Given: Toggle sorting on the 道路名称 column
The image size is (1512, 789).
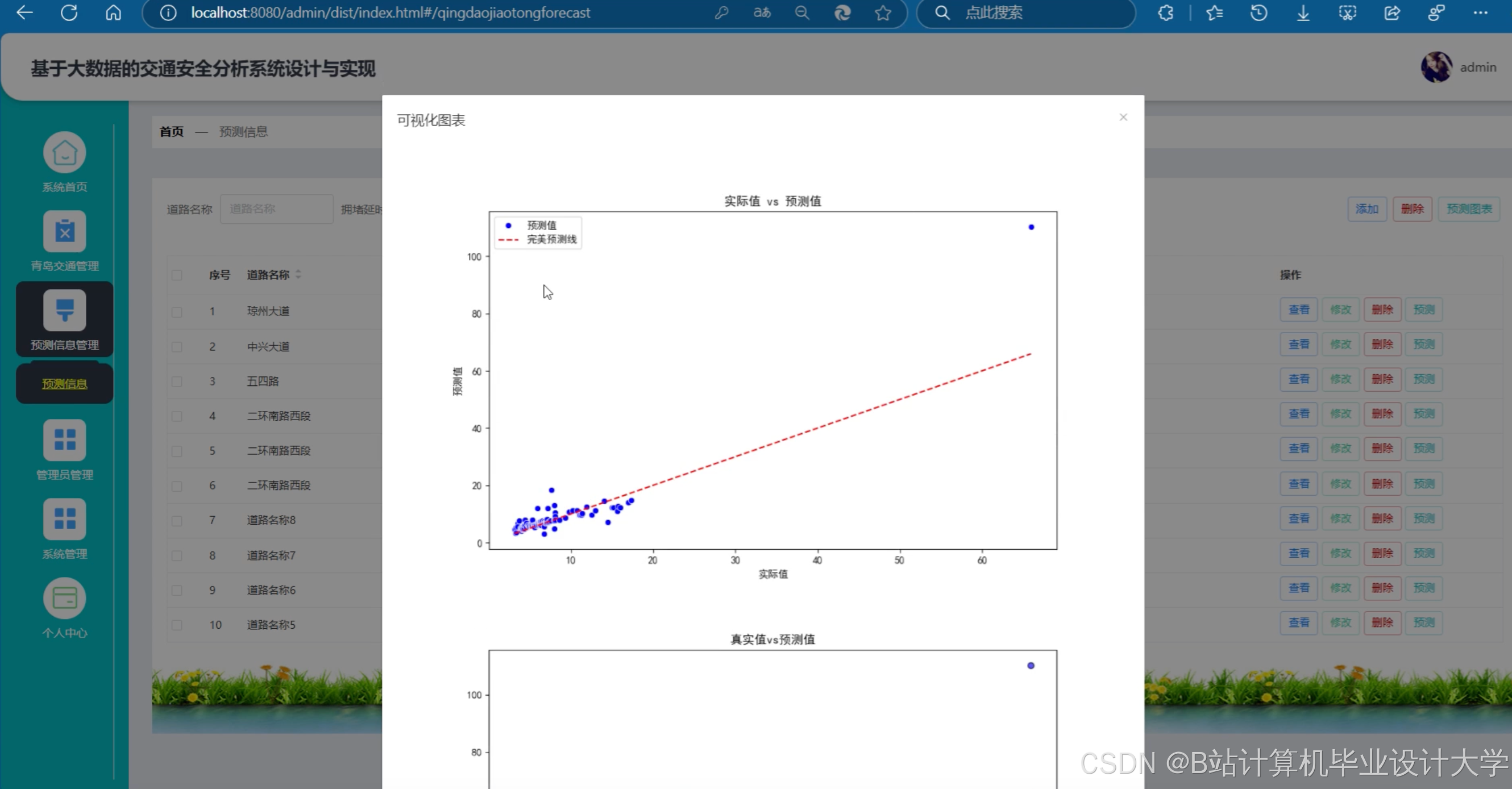Looking at the screenshot, I should pos(298,274).
